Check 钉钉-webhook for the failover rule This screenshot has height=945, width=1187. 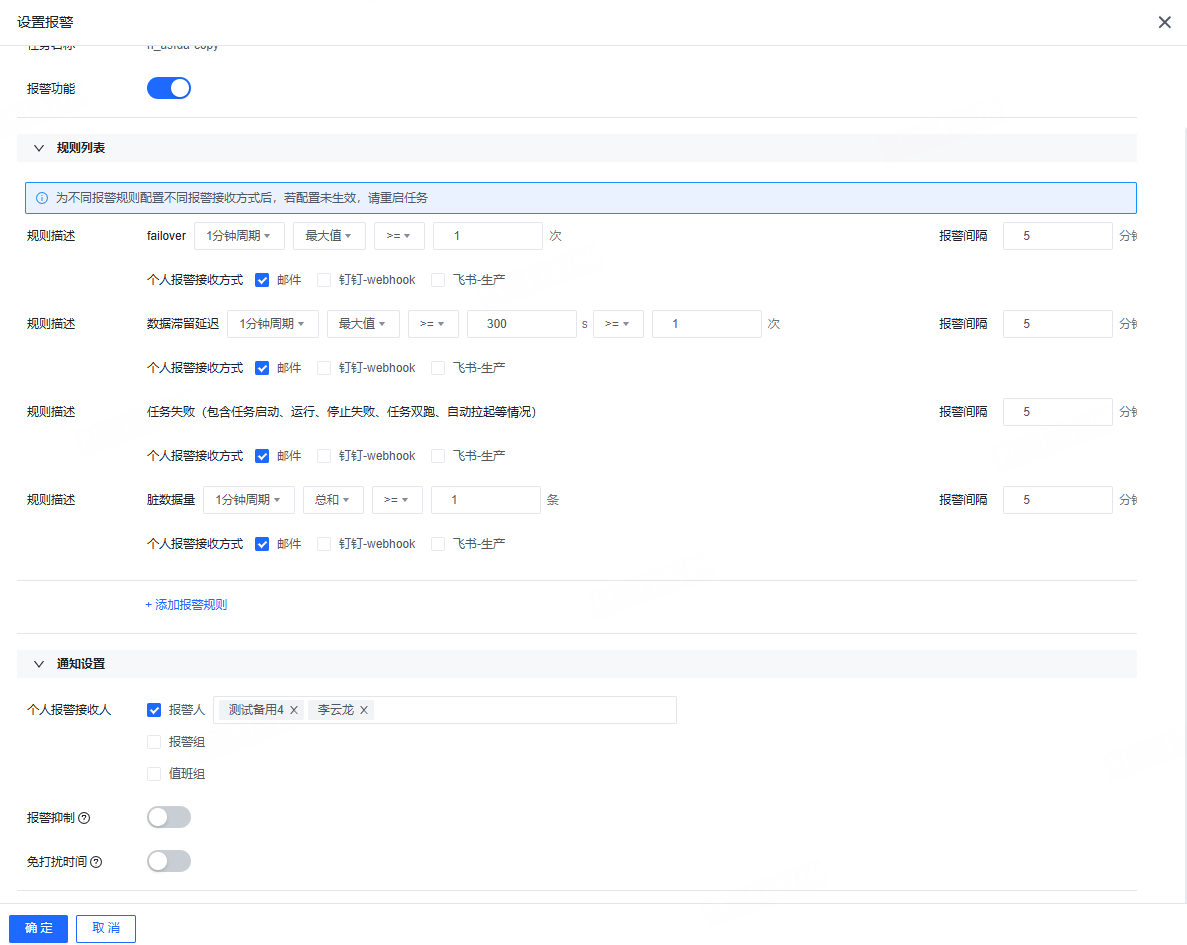point(324,280)
